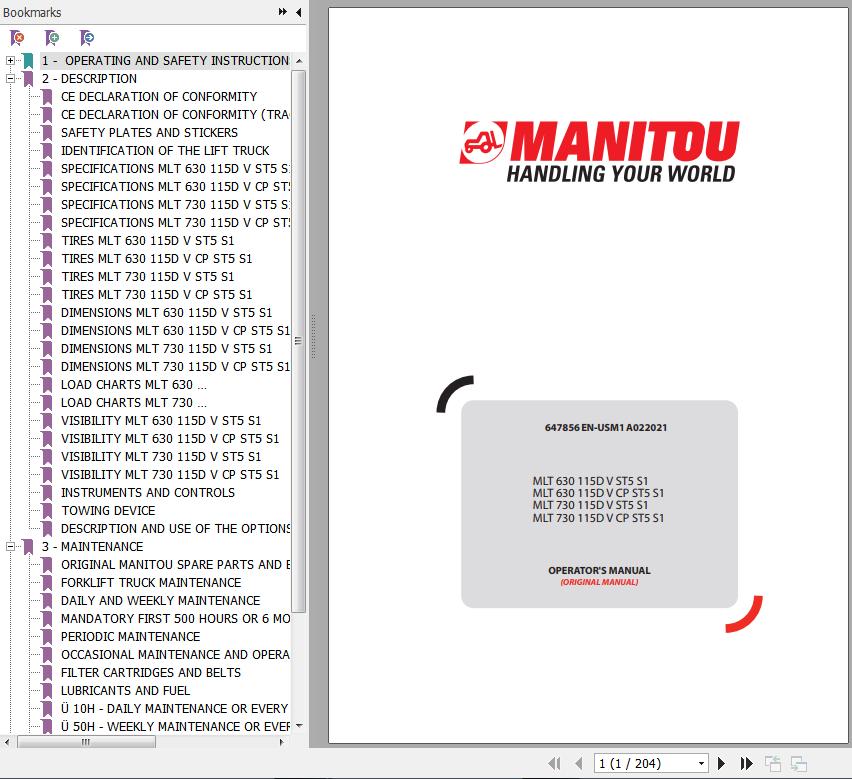Open INSTRUMENTS AND CONTROLS bookmark

[148, 493]
